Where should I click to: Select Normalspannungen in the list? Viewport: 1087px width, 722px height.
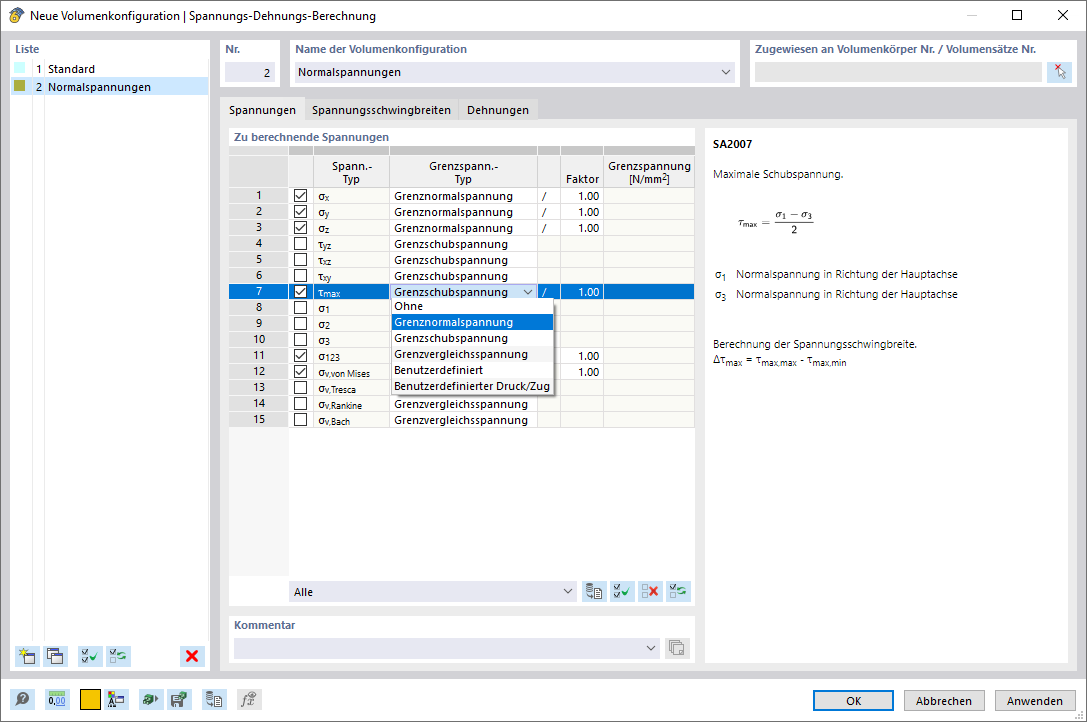click(x=110, y=87)
